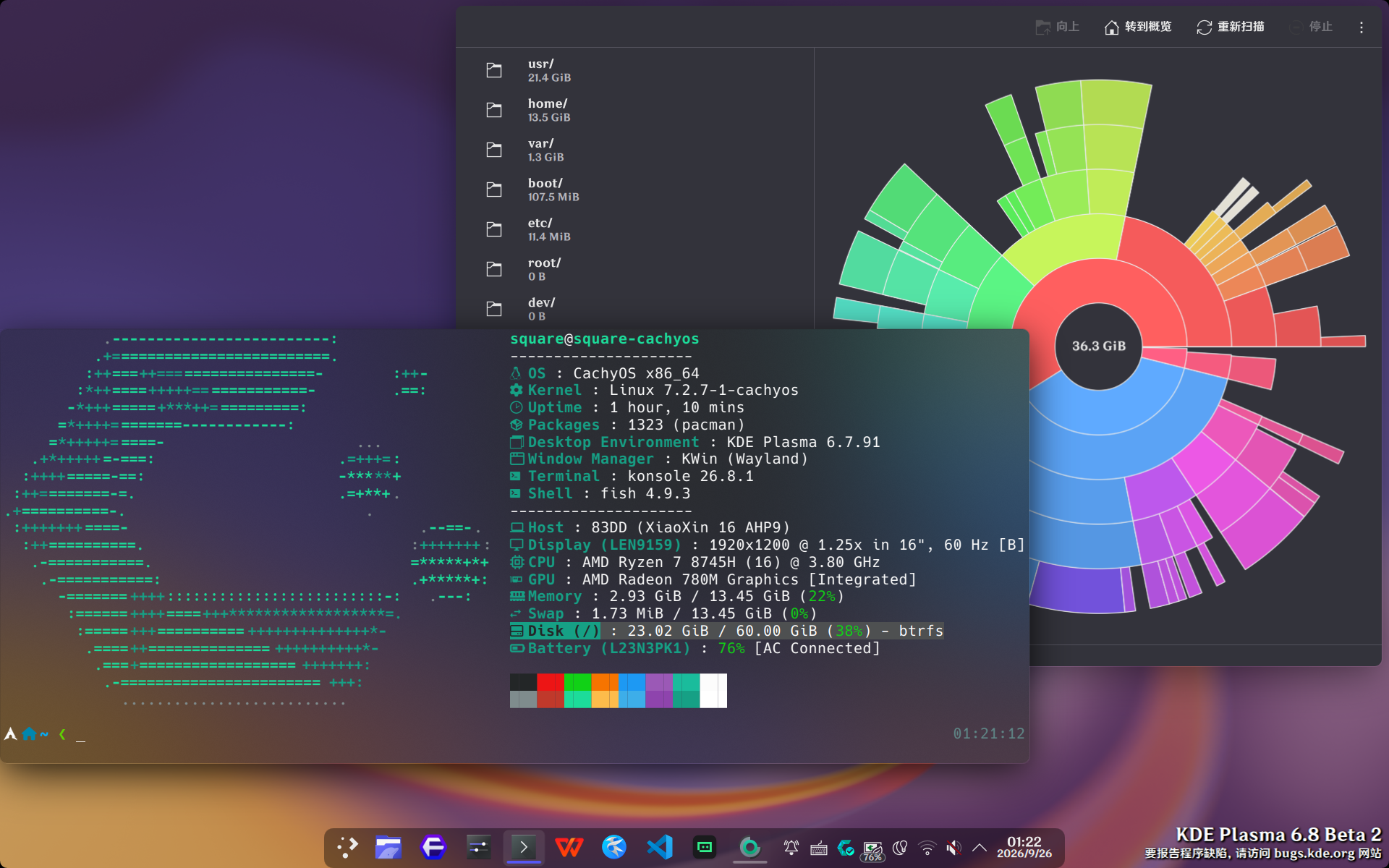Open the green terminal-face app in taskbar
The width and height of the screenshot is (1389, 868).
(x=705, y=847)
